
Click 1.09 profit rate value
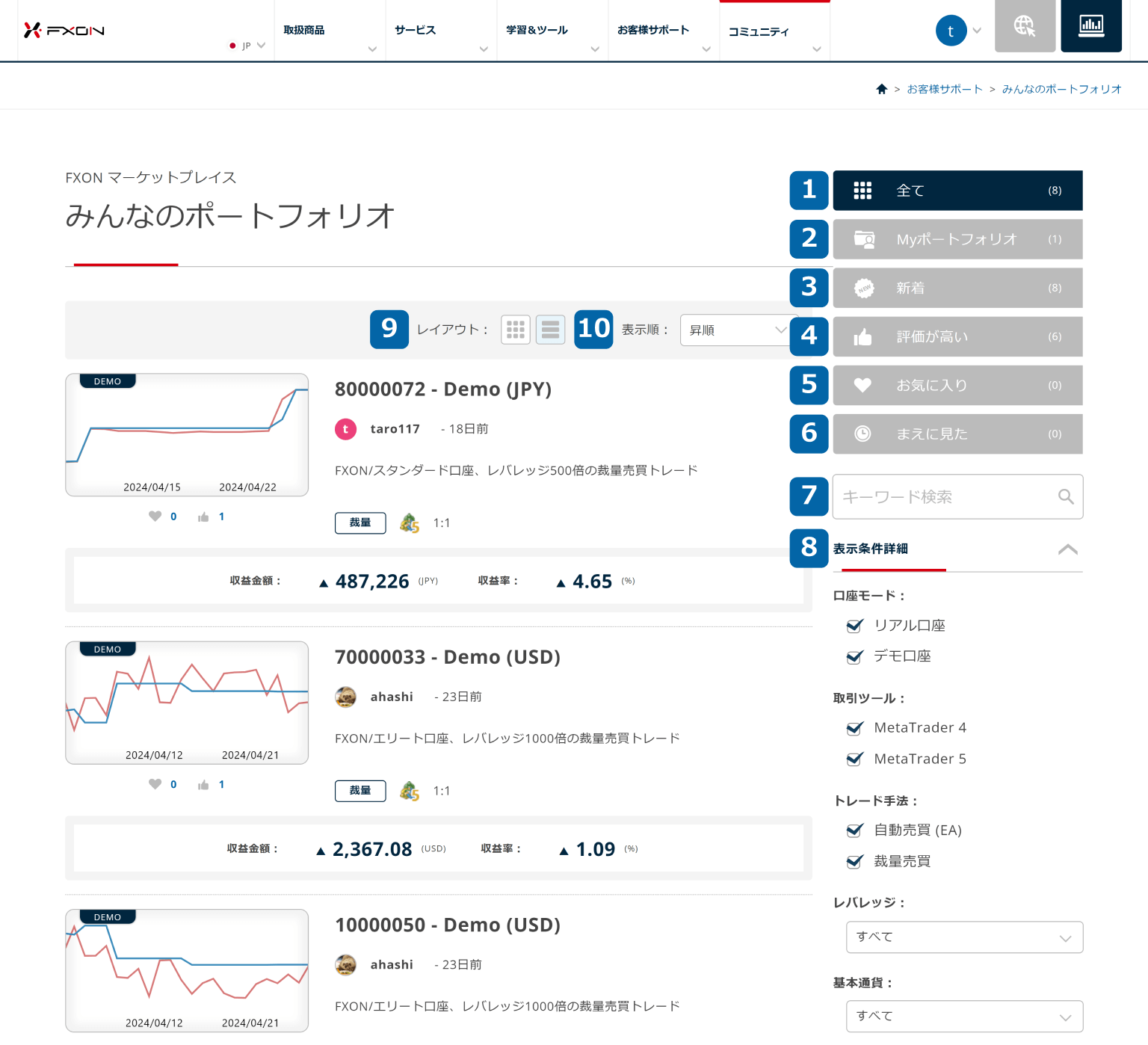click(596, 849)
